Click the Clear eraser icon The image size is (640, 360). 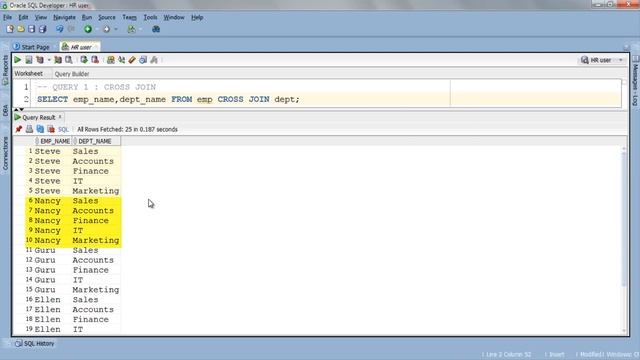point(132,60)
